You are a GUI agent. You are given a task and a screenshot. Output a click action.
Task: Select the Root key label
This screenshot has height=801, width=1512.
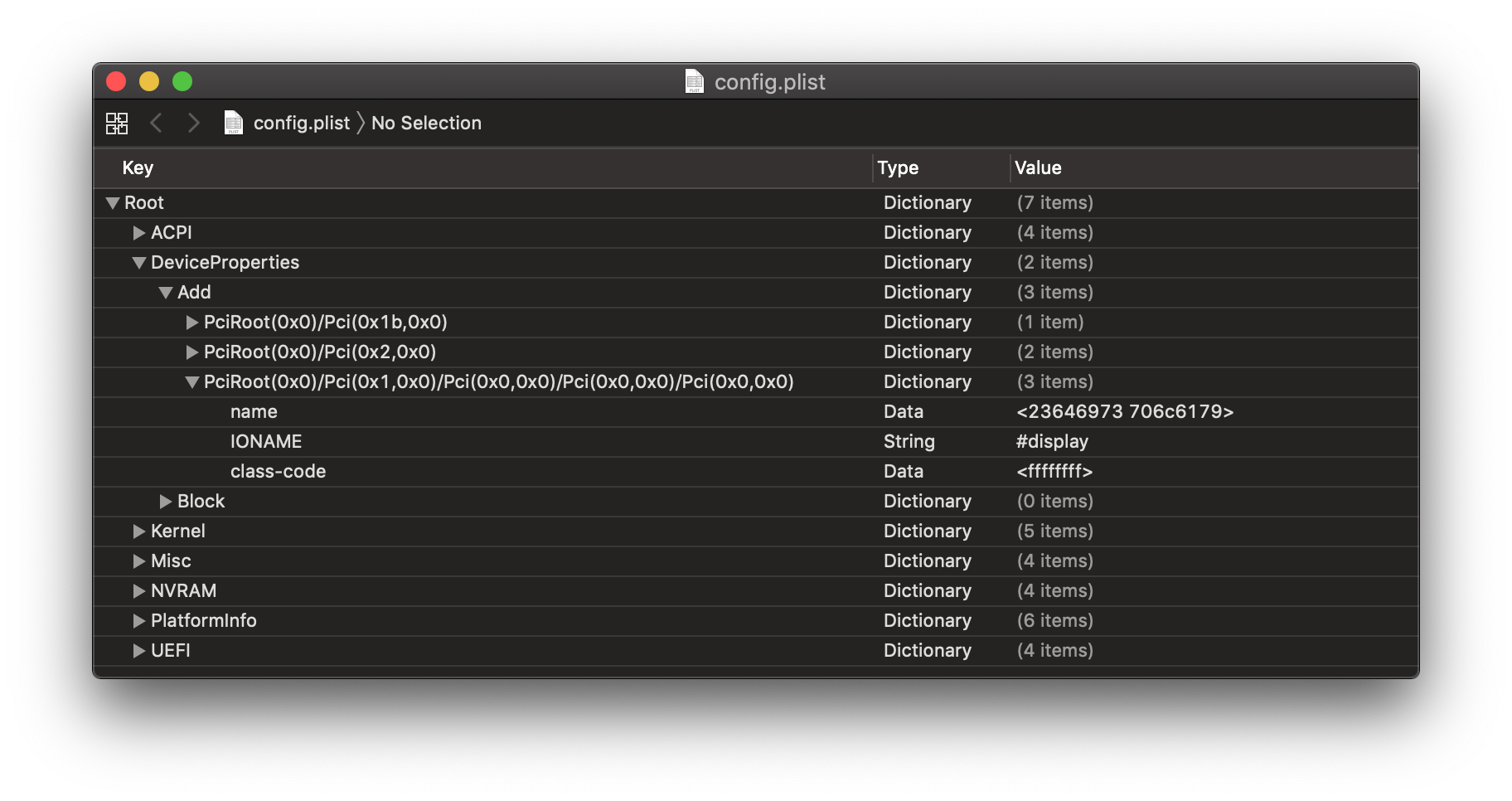[144, 203]
